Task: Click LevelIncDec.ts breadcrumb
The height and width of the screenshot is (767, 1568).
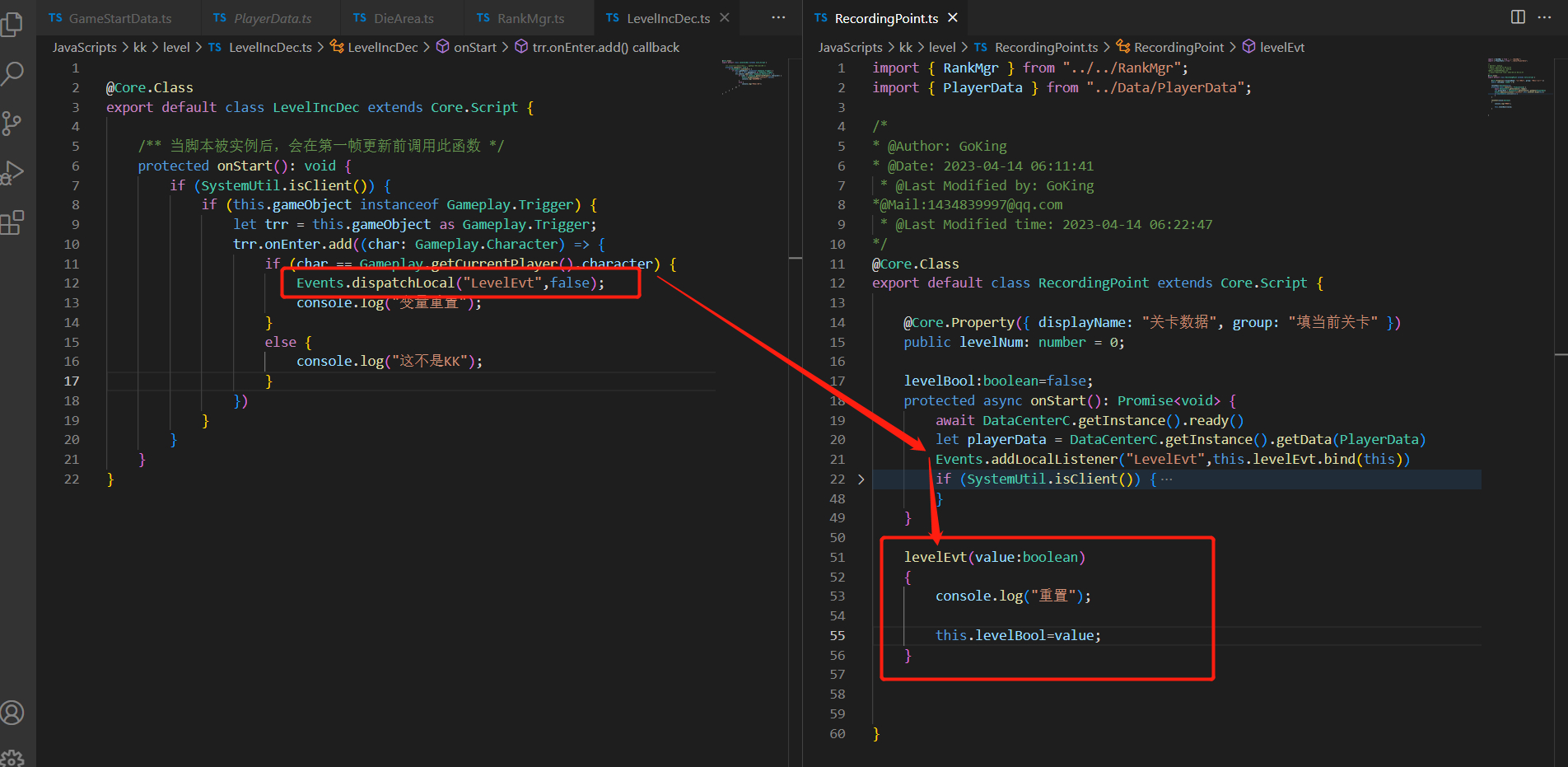Action: pos(260,48)
